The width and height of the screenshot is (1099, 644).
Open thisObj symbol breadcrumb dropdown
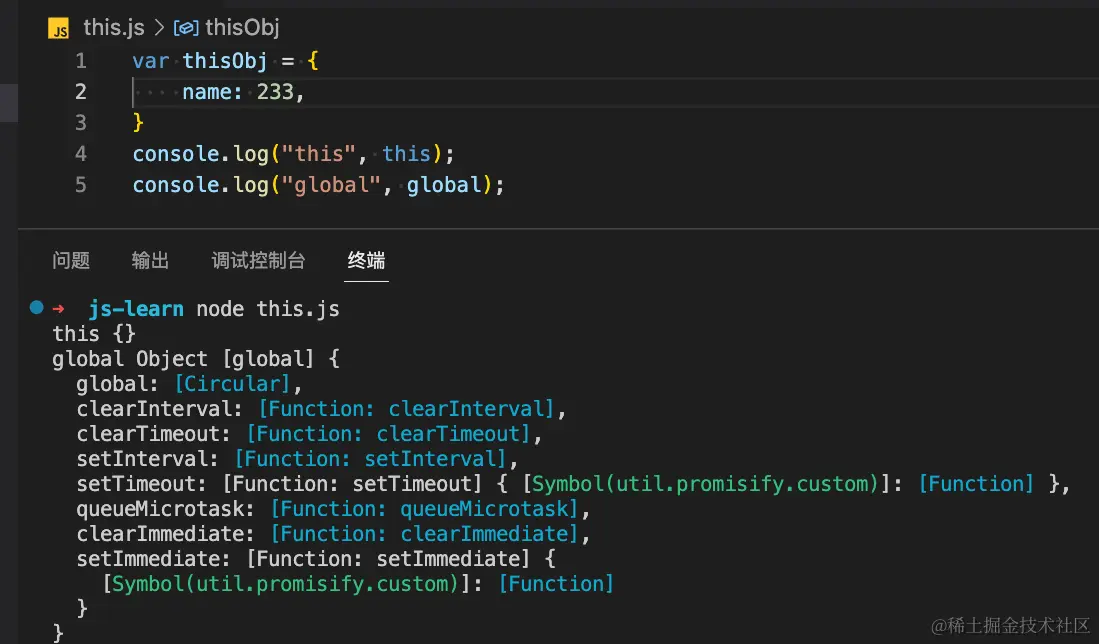[242, 28]
